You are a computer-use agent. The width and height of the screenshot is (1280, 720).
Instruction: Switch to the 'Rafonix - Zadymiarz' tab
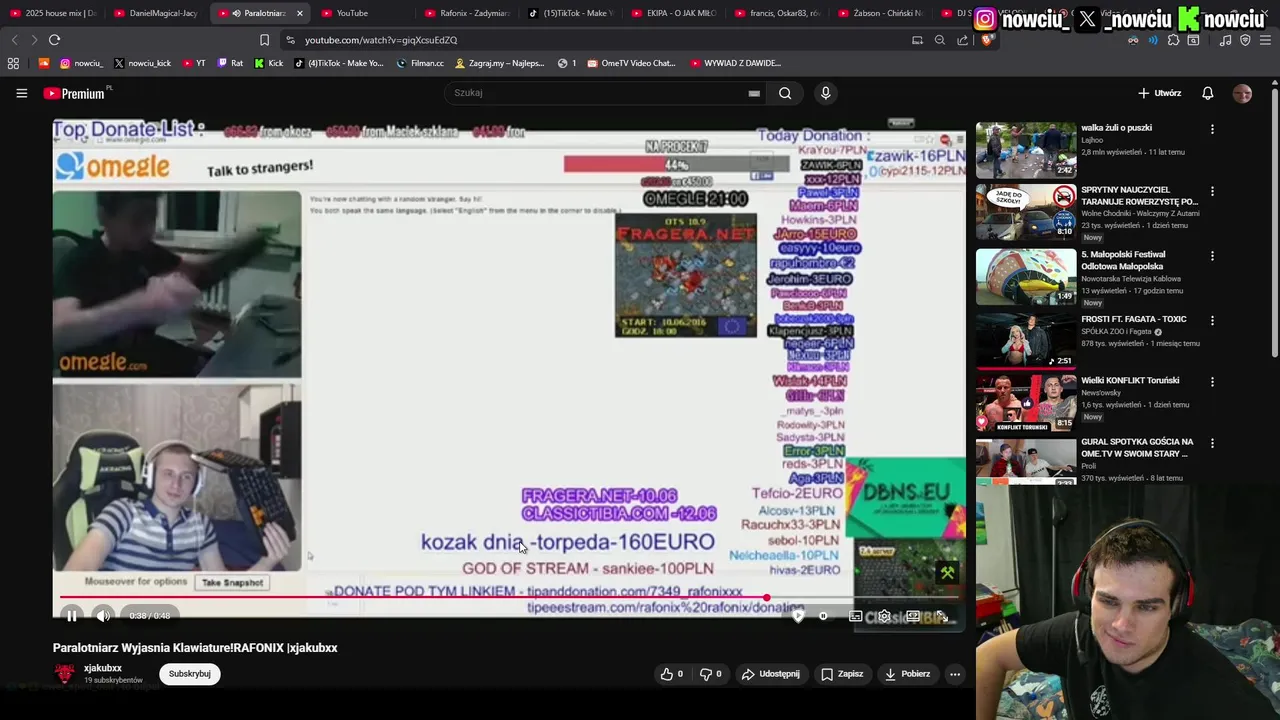[x=467, y=13]
